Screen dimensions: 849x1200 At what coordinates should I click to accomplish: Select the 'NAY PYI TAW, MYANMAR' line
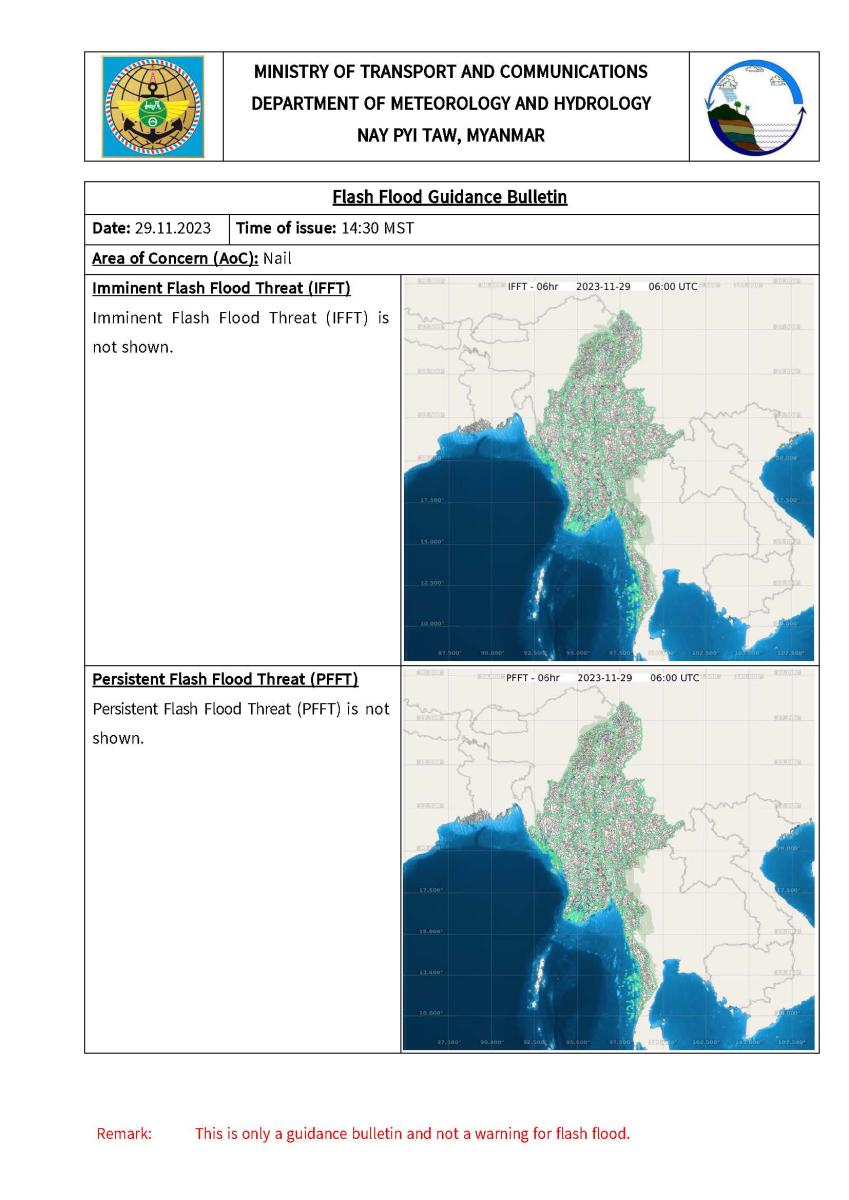pyautogui.click(x=451, y=135)
